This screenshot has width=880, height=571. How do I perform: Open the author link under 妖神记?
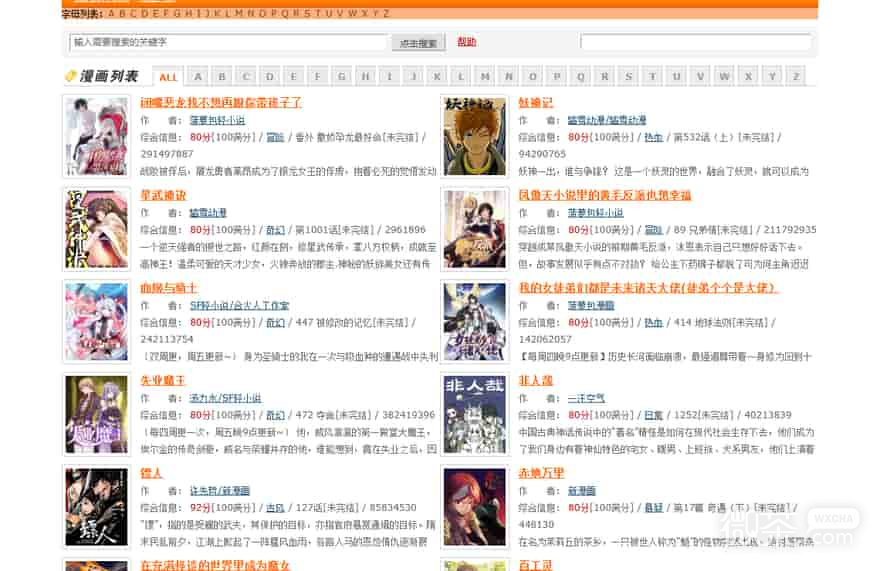pos(607,121)
